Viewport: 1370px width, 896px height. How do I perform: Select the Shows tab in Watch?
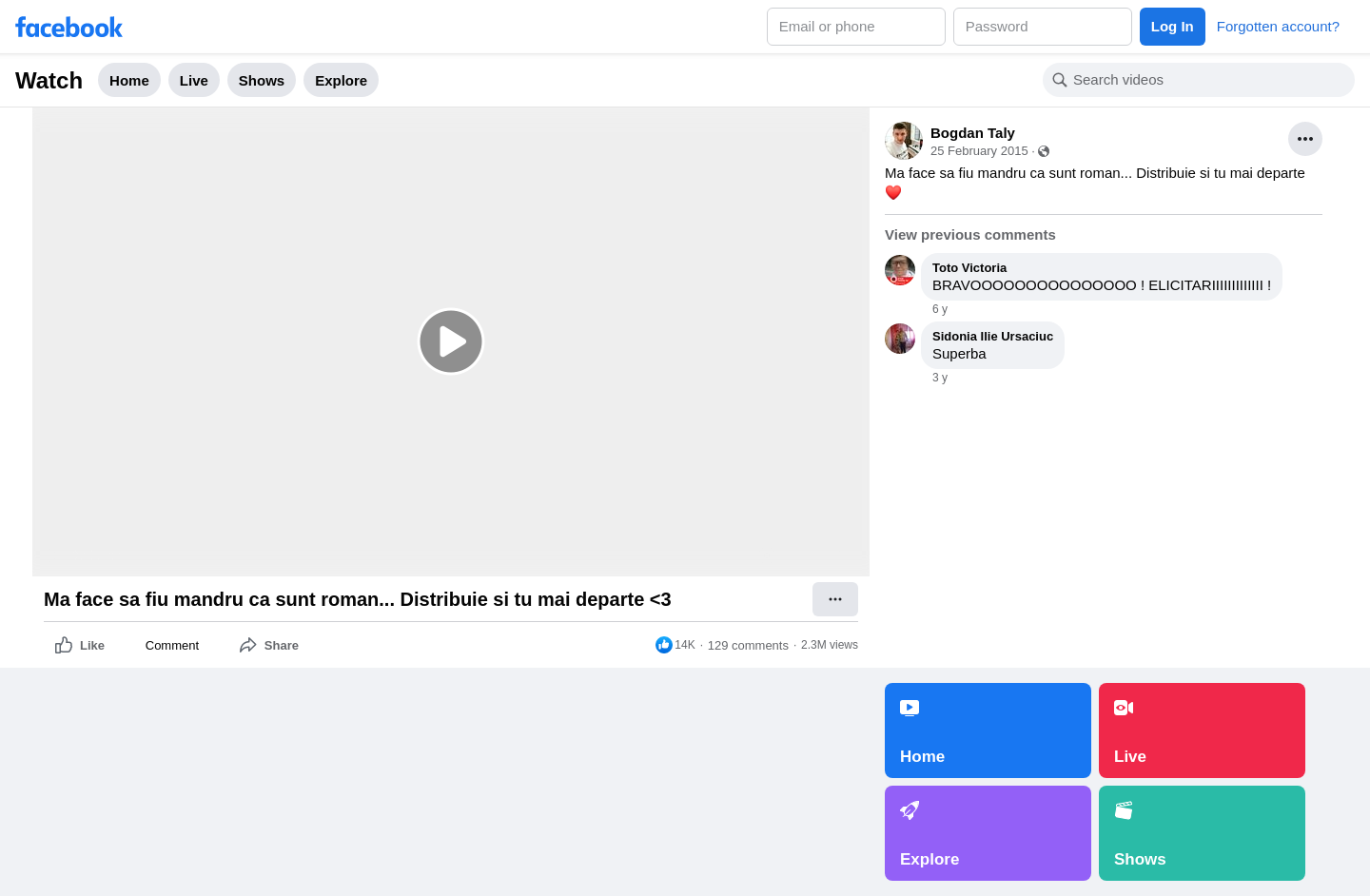262,80
